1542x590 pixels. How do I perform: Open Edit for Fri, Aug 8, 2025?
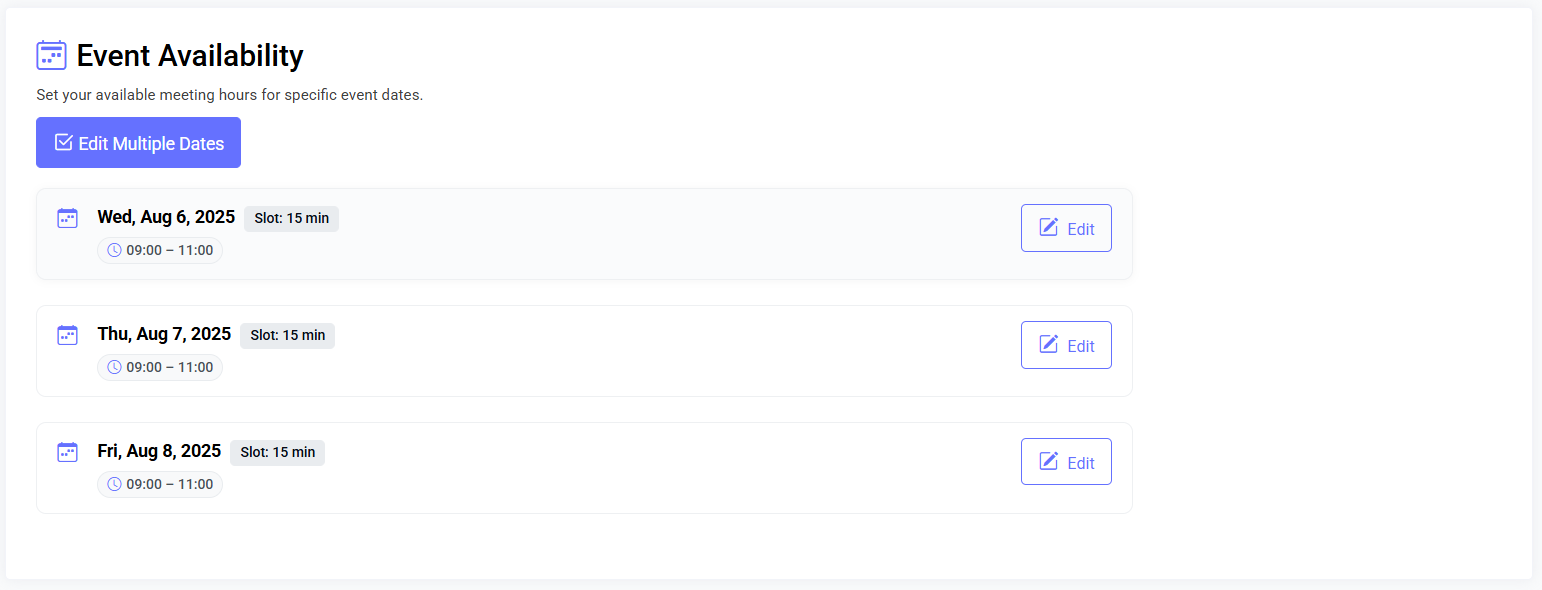[x=1066, y=461]
